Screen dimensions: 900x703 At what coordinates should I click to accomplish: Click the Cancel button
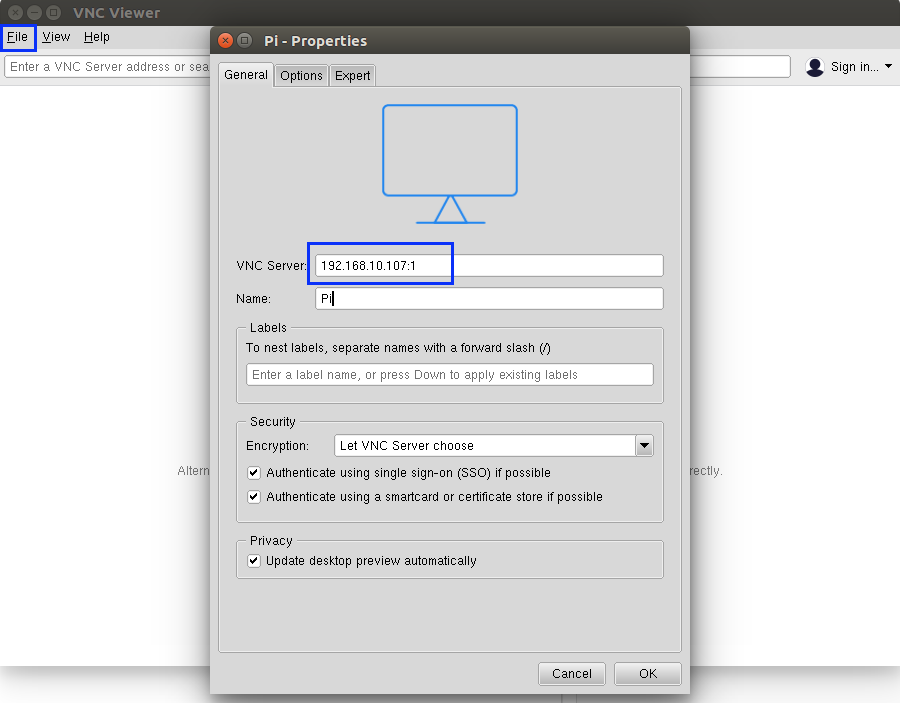click(x=572, y=674)
